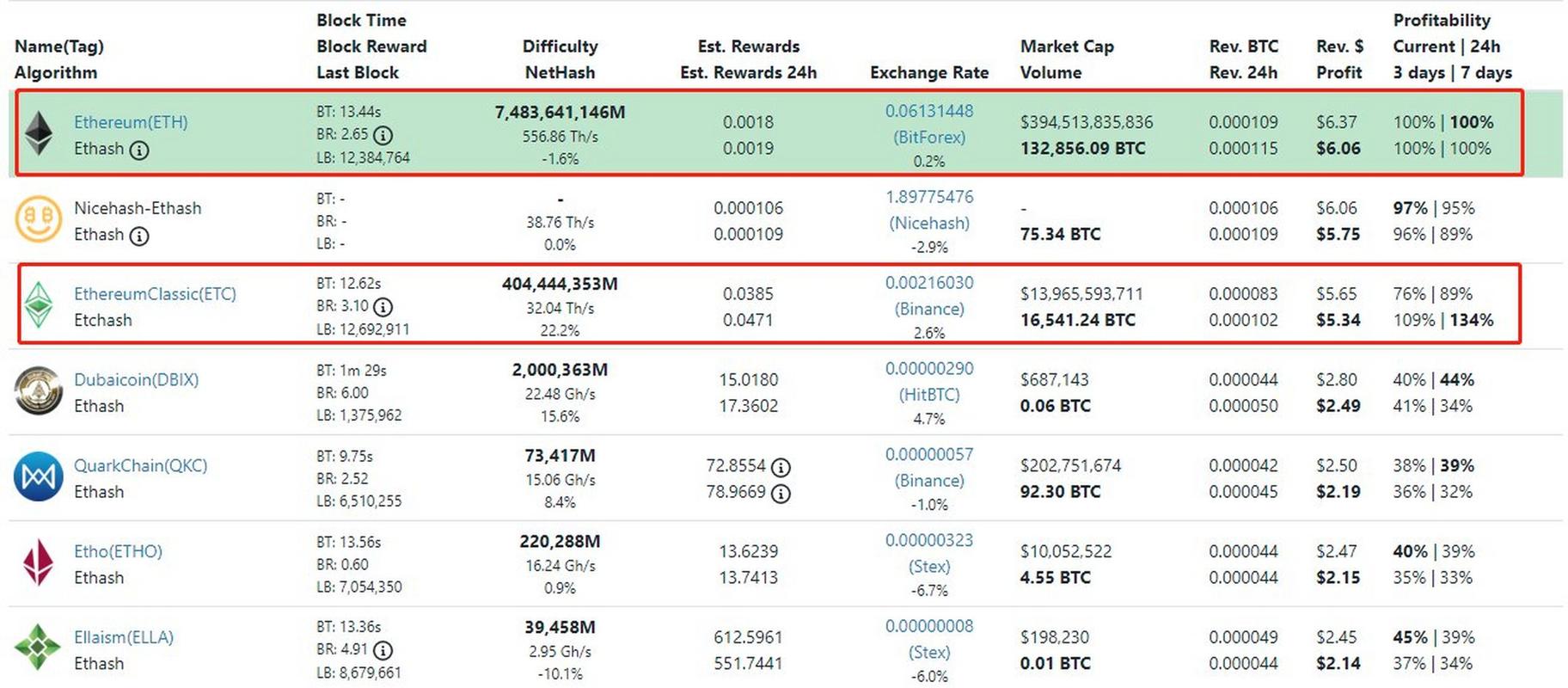The image size is (1568, 688).
Task: Click the QuarkChain blue circle logo
Action: (39, 476)
